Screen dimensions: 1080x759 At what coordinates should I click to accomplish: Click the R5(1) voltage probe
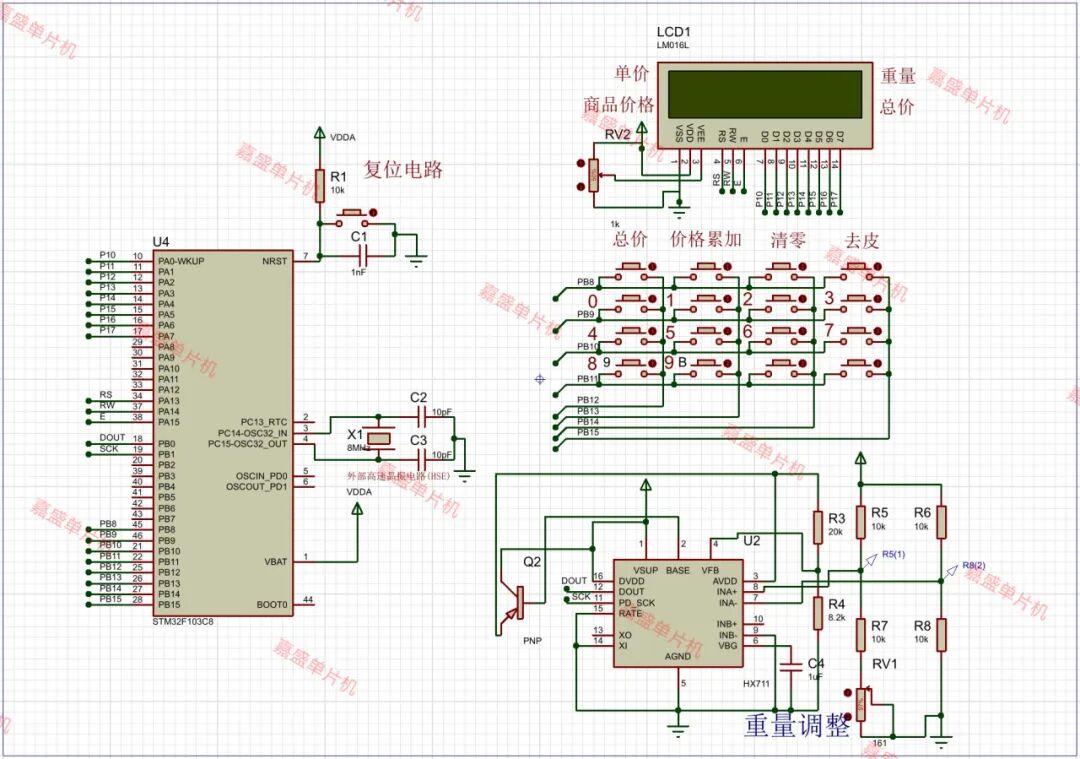871,559
